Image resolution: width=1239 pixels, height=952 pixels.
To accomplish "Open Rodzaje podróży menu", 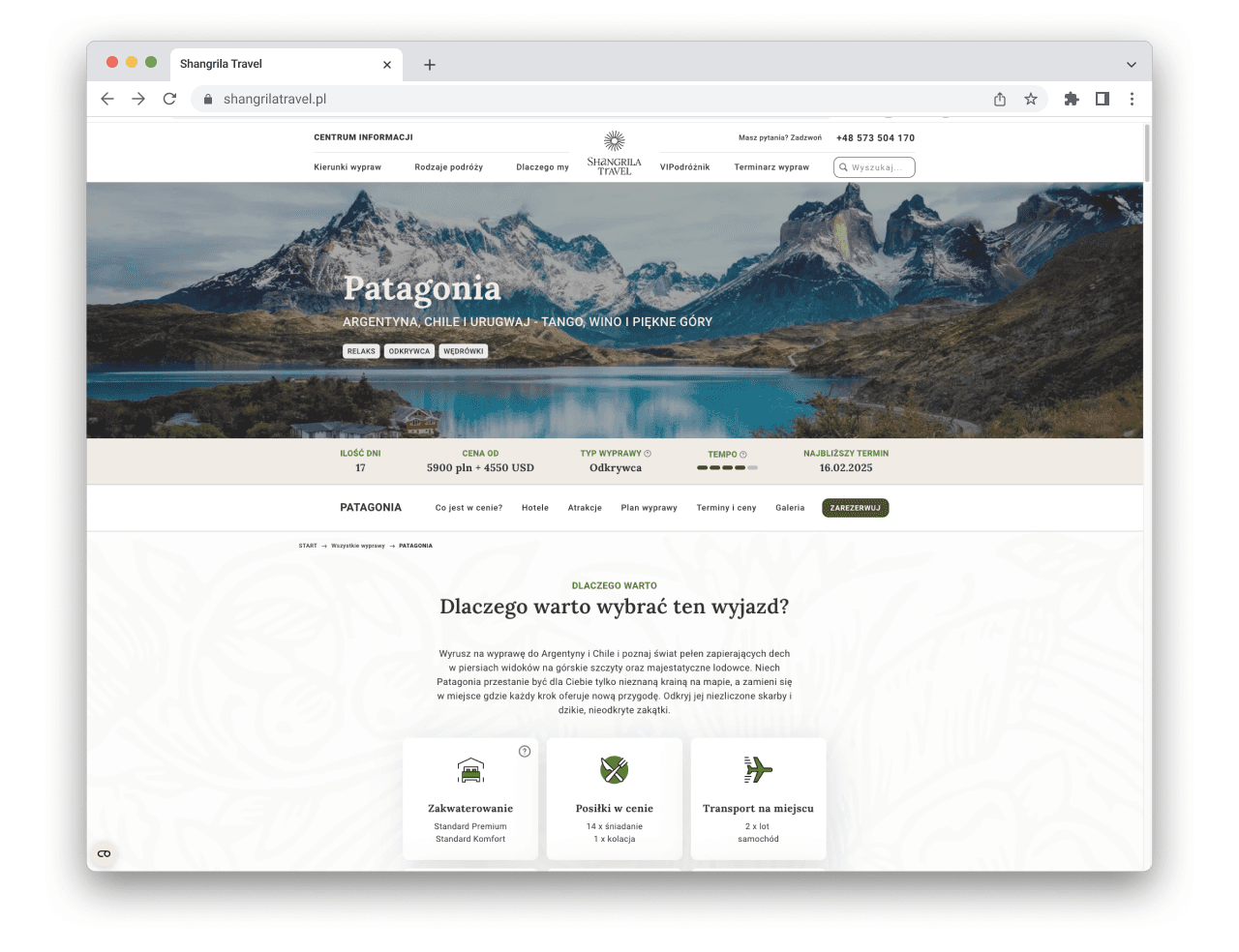I will (449, 167).
